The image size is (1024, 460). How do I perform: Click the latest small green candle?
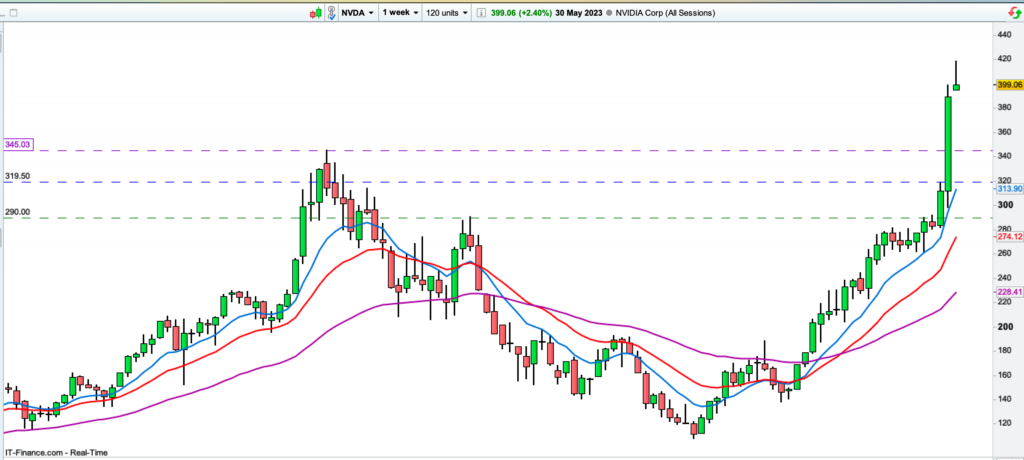[957, 87]
